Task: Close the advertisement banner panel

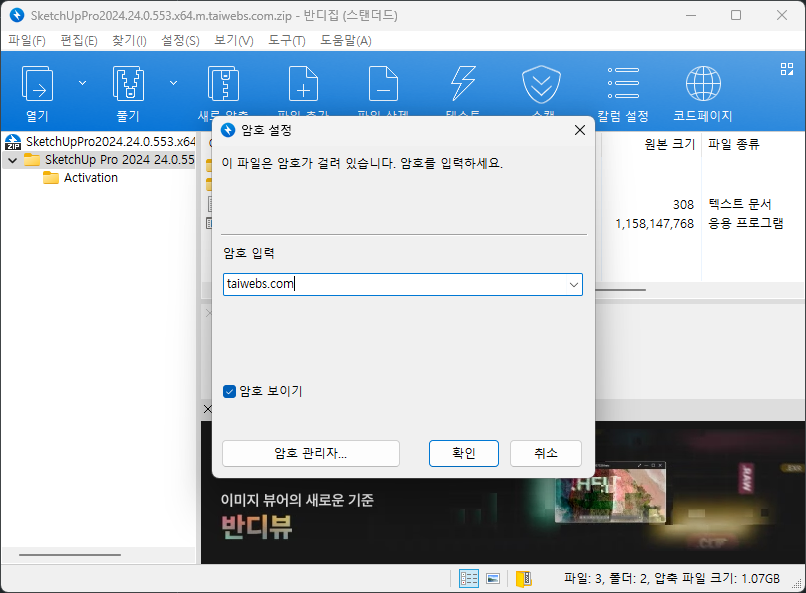Action: click(207, 410)
